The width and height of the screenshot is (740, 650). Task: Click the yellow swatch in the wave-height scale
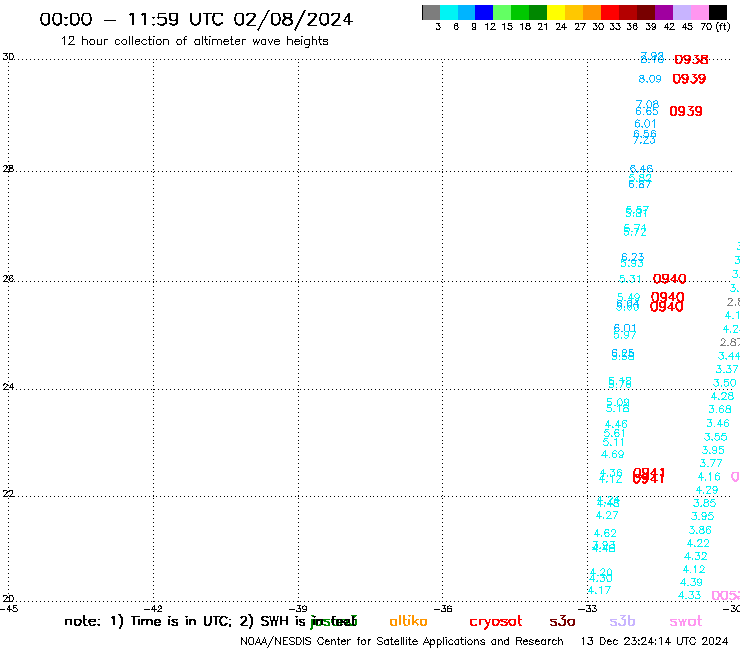pos(556,12)
